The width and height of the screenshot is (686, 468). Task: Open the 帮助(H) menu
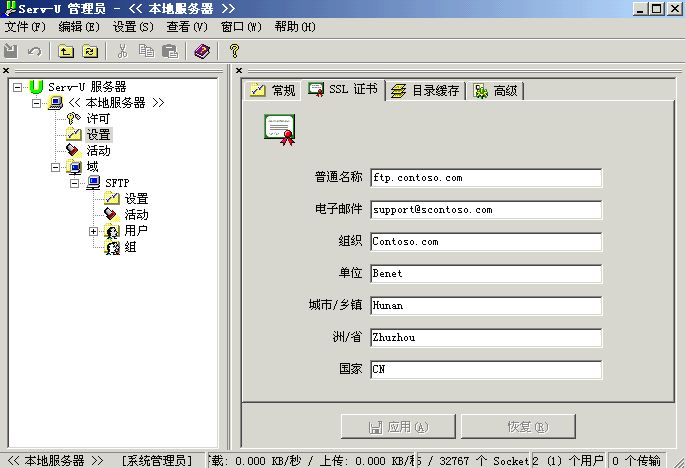(295, 27)
